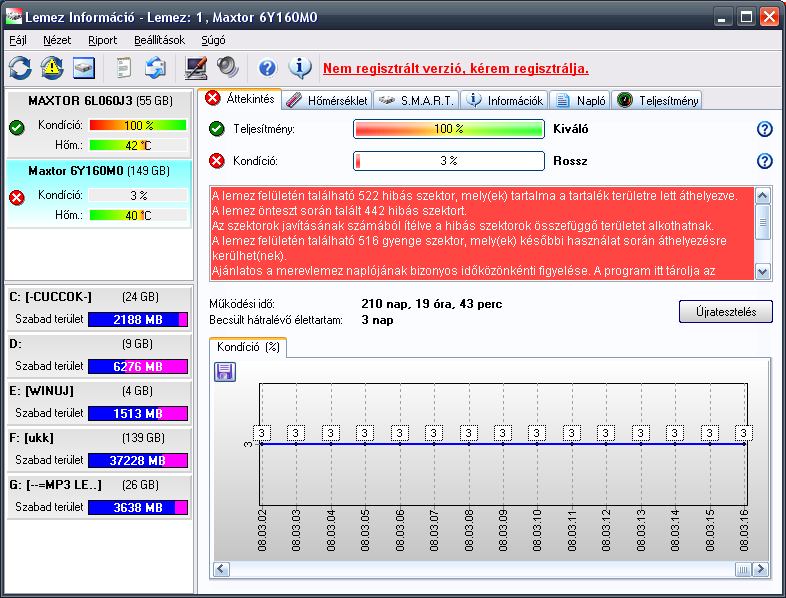Screen dimensions: 786x598
Task: Click the red X icon beside Kondíció in overview
Action: [217, 161]
